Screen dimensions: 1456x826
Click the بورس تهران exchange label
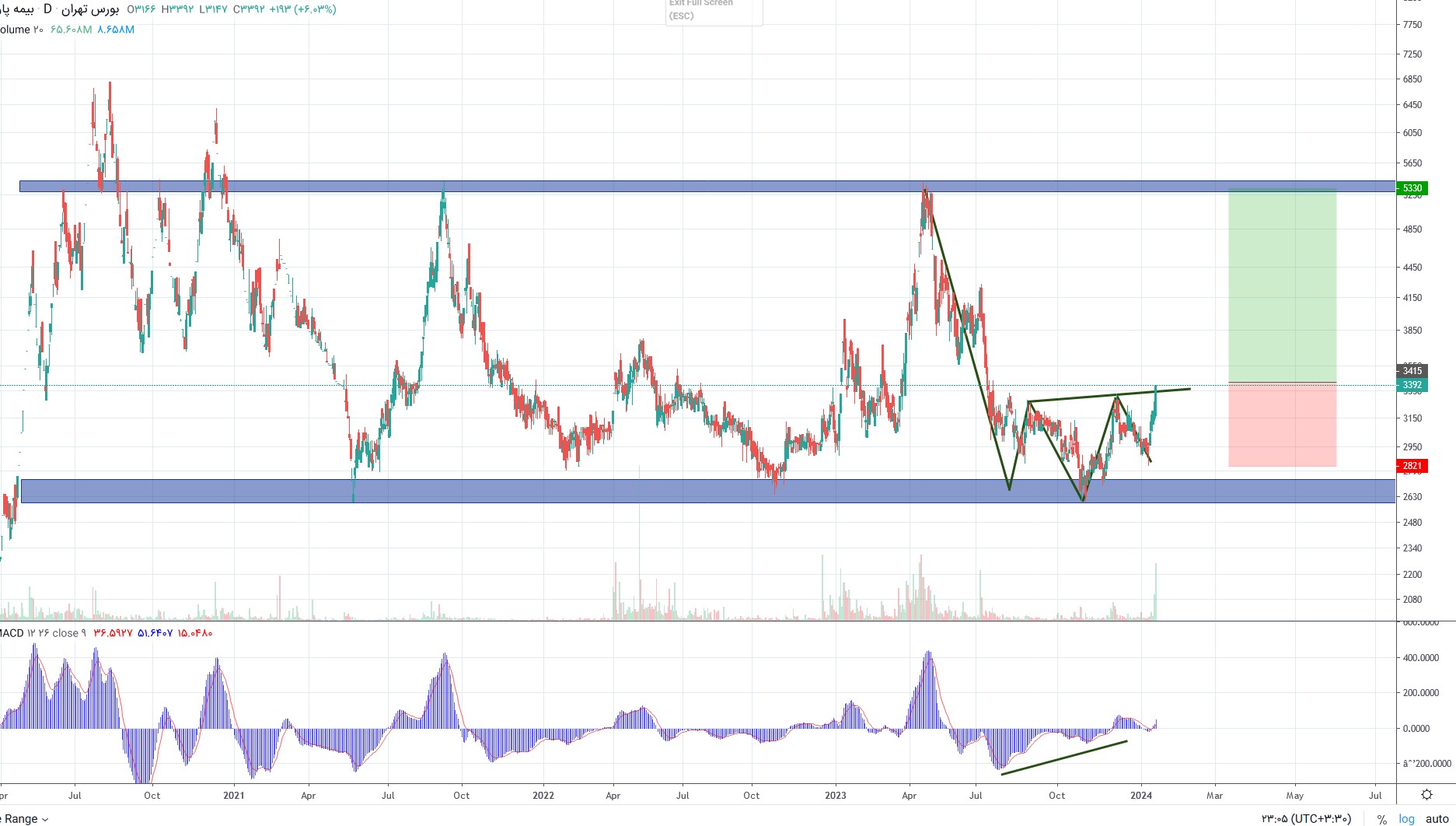(90, 9)
